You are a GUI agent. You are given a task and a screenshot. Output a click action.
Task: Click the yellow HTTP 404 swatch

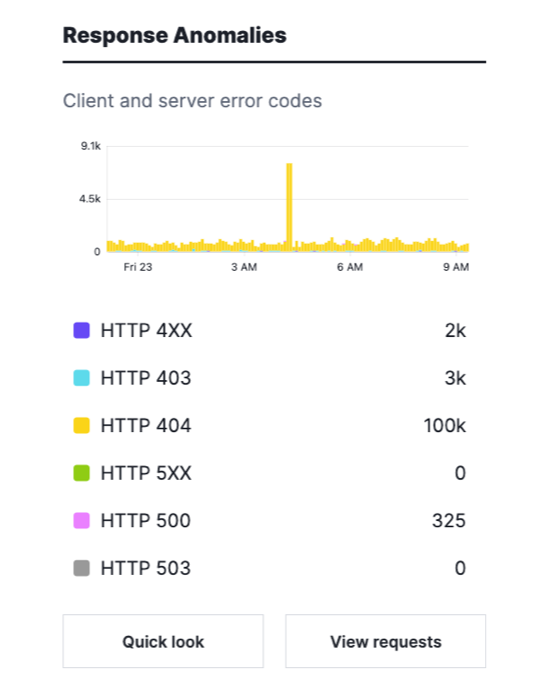tap(82, 425)
